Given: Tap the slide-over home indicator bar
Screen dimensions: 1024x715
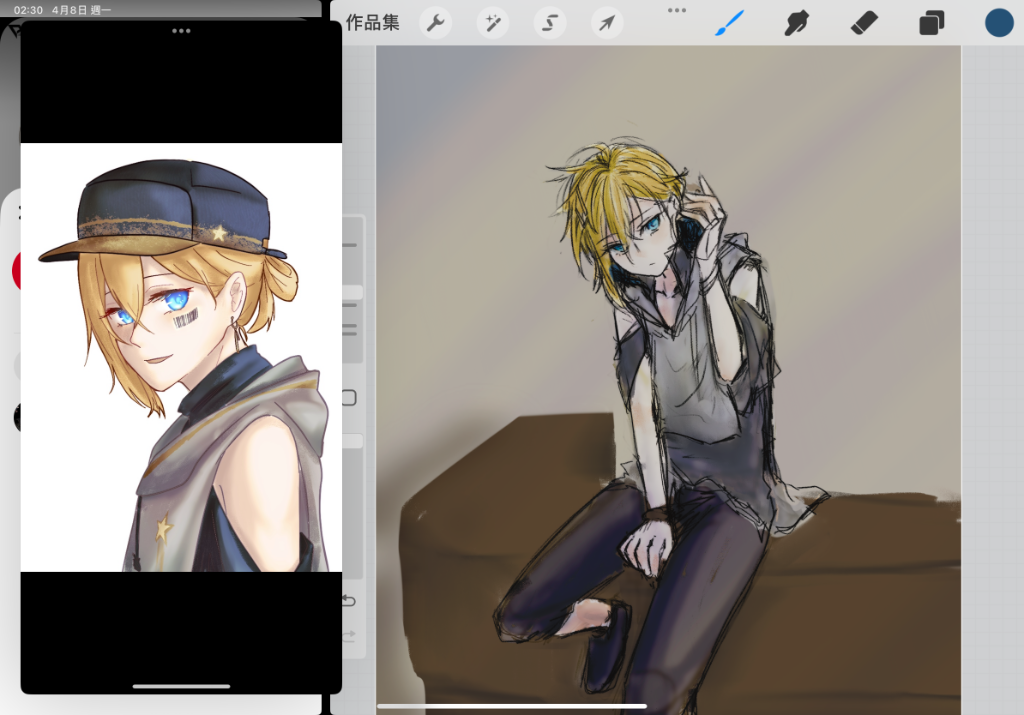Looking at the screenshot, I should tap(181, 686).
